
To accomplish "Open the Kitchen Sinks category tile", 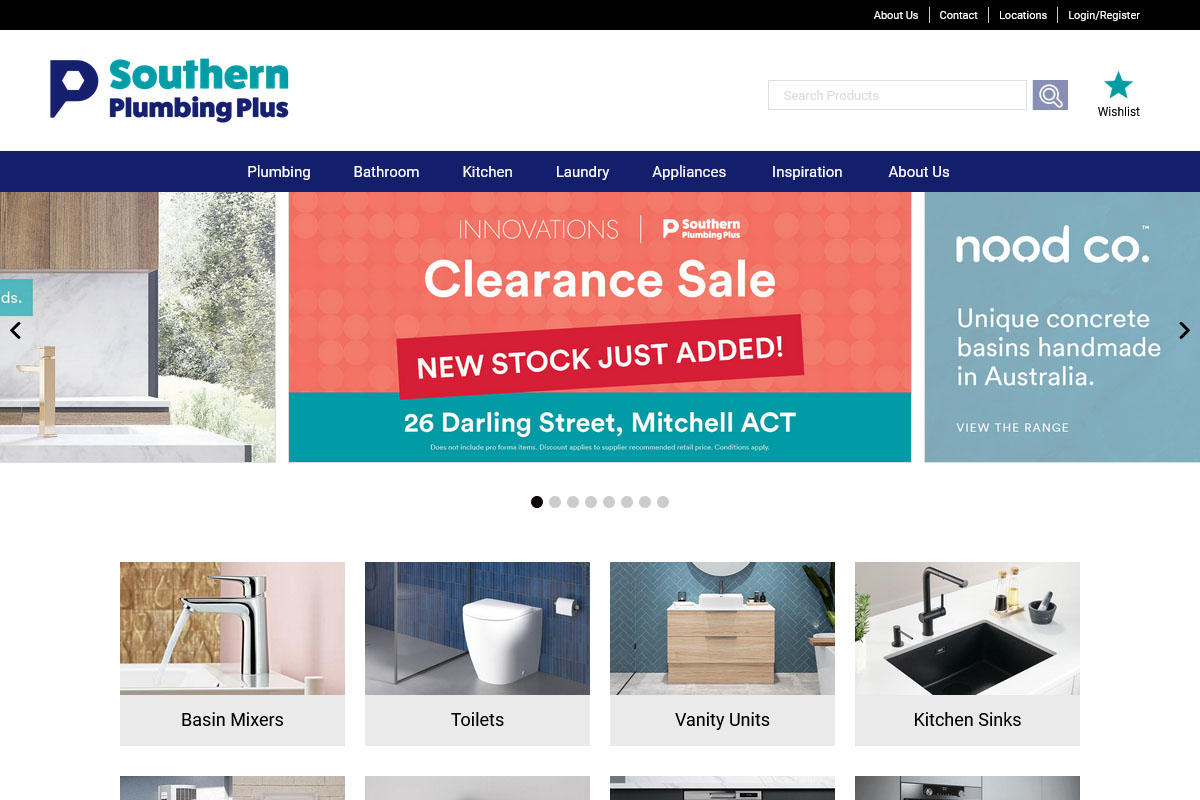I will (967, 653).
